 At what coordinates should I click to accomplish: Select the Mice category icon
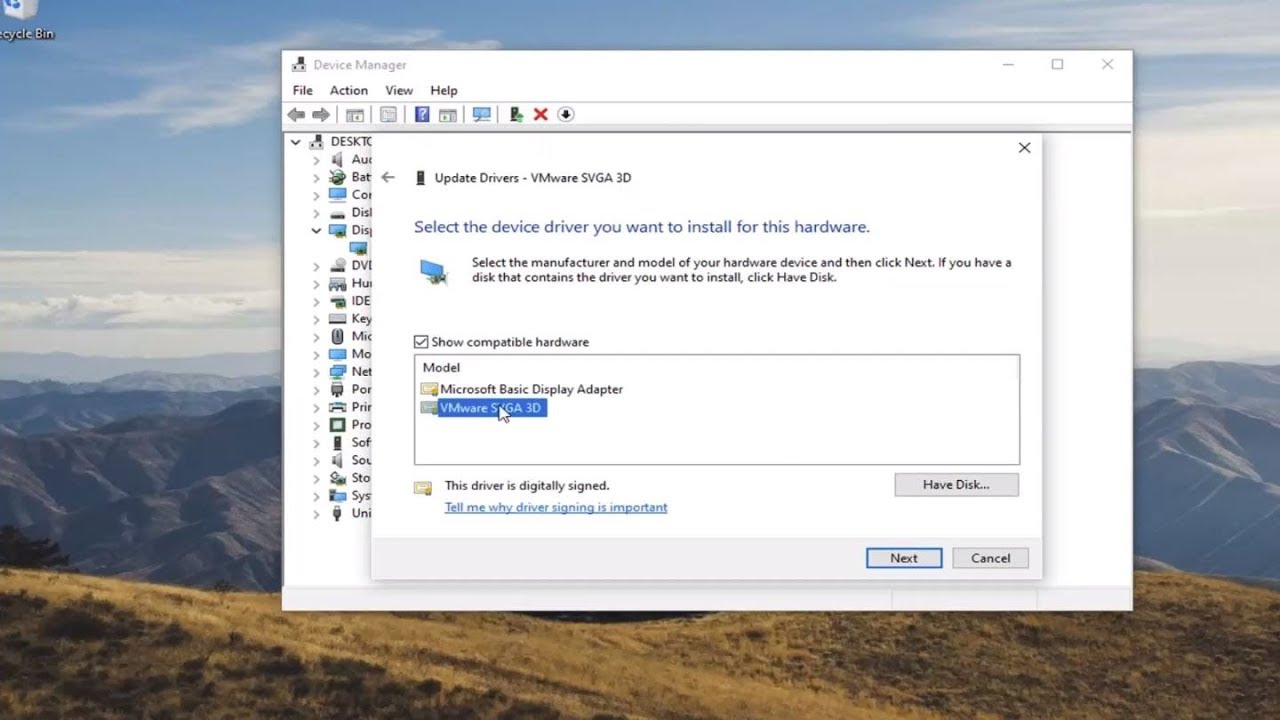tap(337, 336)
